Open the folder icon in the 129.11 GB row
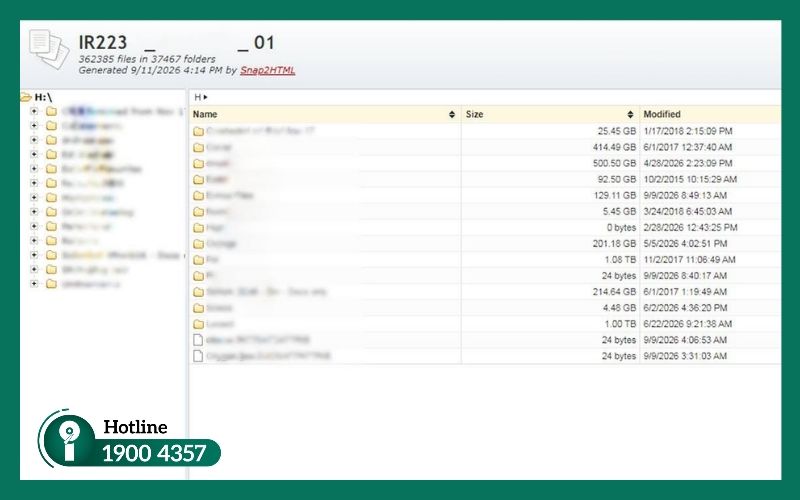Screen dimensions: 800x500 coord(198,196)
